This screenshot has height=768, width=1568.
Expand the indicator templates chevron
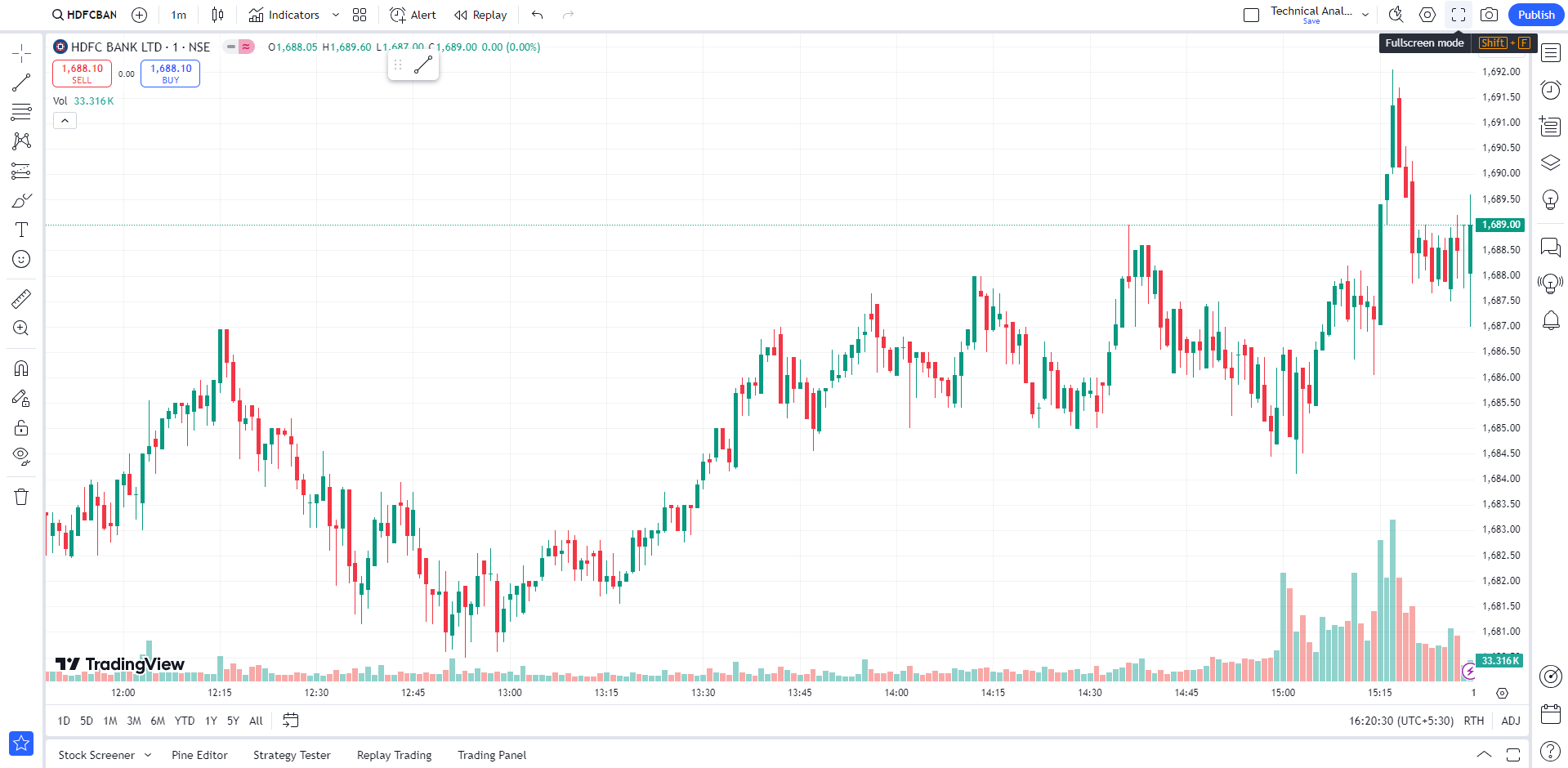point(335,15)
